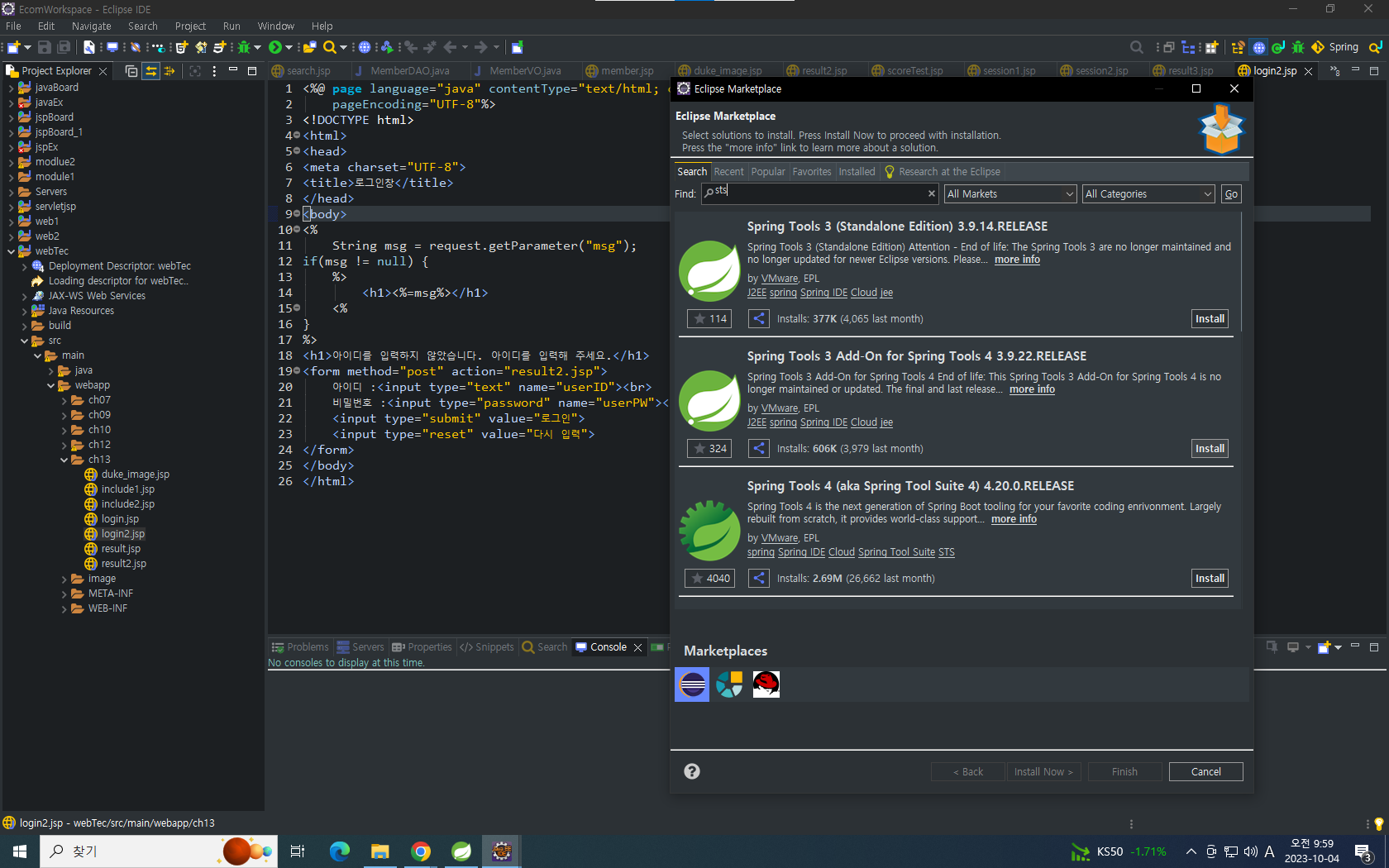Click the Save icon in toolbar
The height and width of the screenshot is (868, 1389).
(45, 47)
